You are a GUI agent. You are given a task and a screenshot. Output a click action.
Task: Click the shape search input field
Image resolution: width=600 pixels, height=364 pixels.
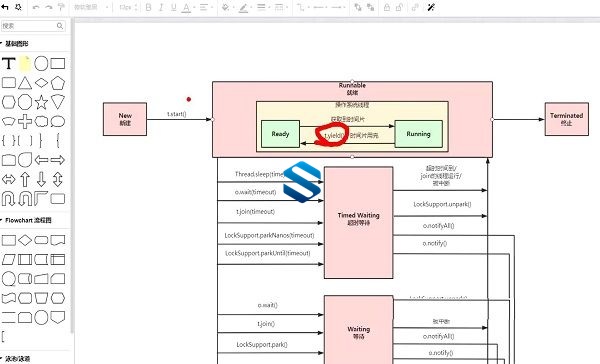coord(33,26)
